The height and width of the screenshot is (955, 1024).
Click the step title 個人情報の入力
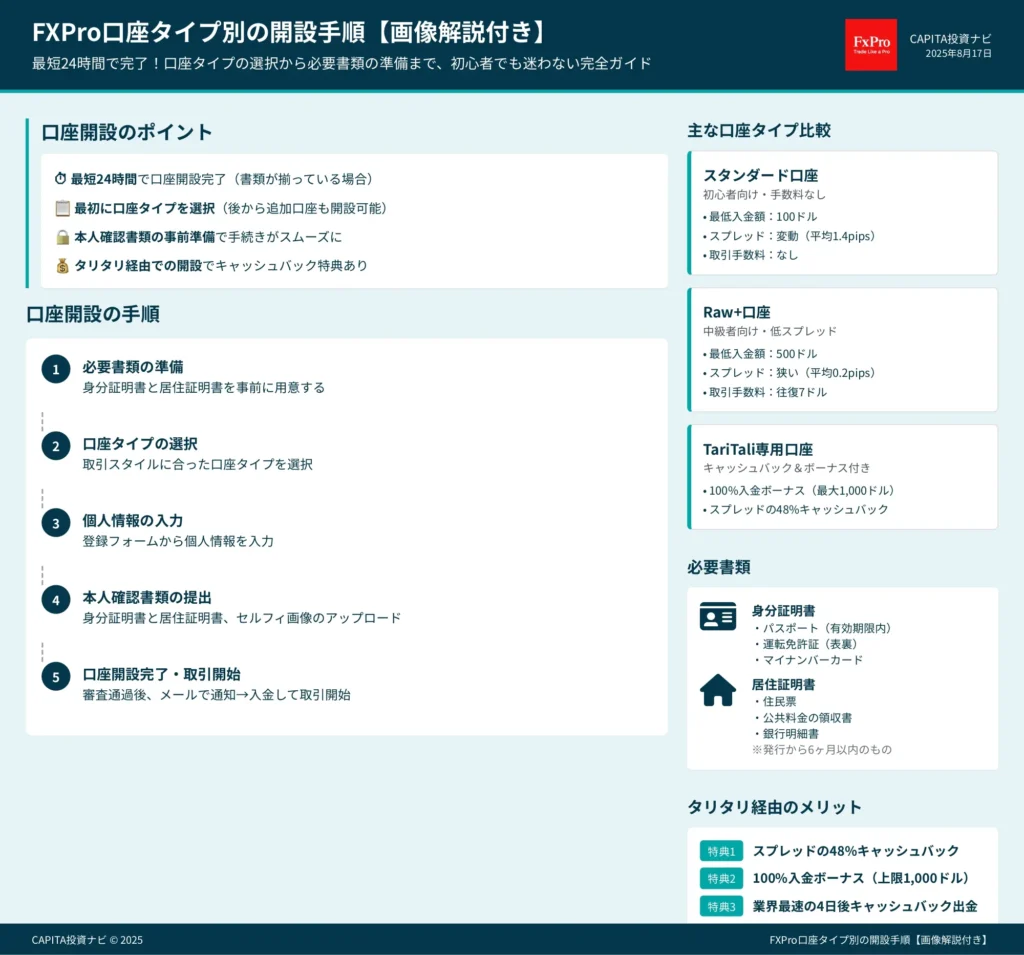[x=133, y=521]
